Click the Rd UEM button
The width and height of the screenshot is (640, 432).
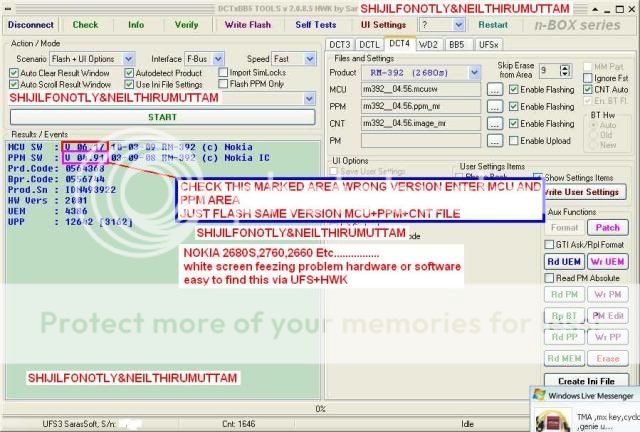click(564, 262)
